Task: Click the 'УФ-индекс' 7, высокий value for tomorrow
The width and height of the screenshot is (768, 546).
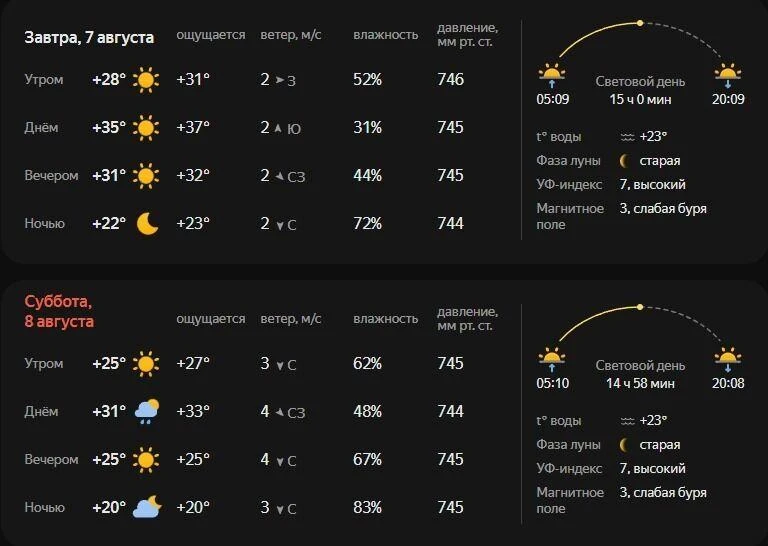Action: pos(652,185)
